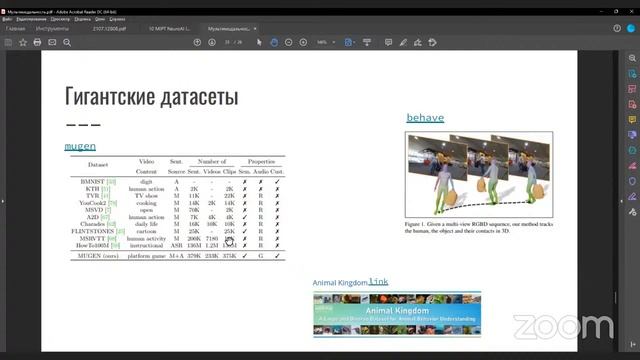Open Fill & Sign tool in sidebar
The height and width of the screenshot is (360, 640).
coord(632,196)
